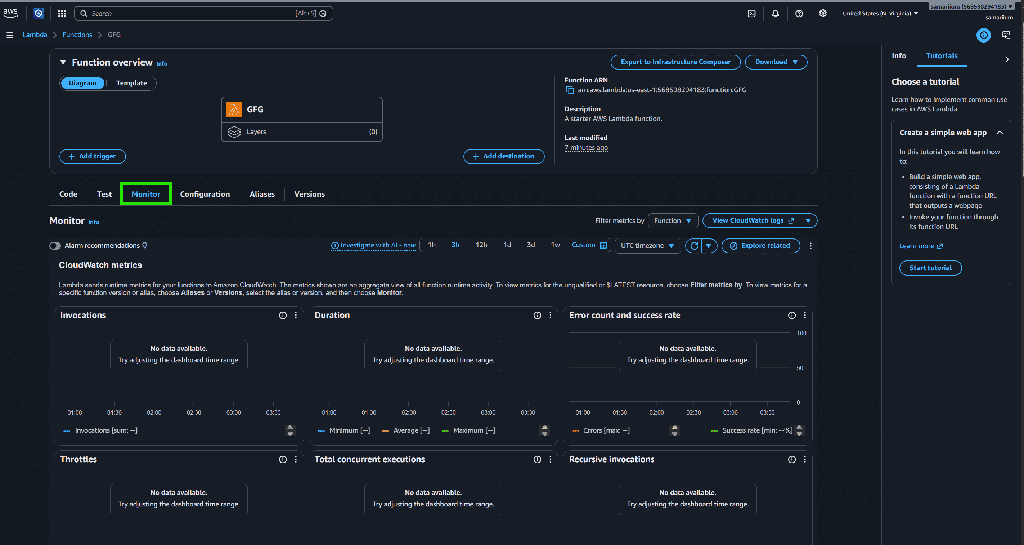
Task: Copy the Function ARN
Action: tap(569, 90)
